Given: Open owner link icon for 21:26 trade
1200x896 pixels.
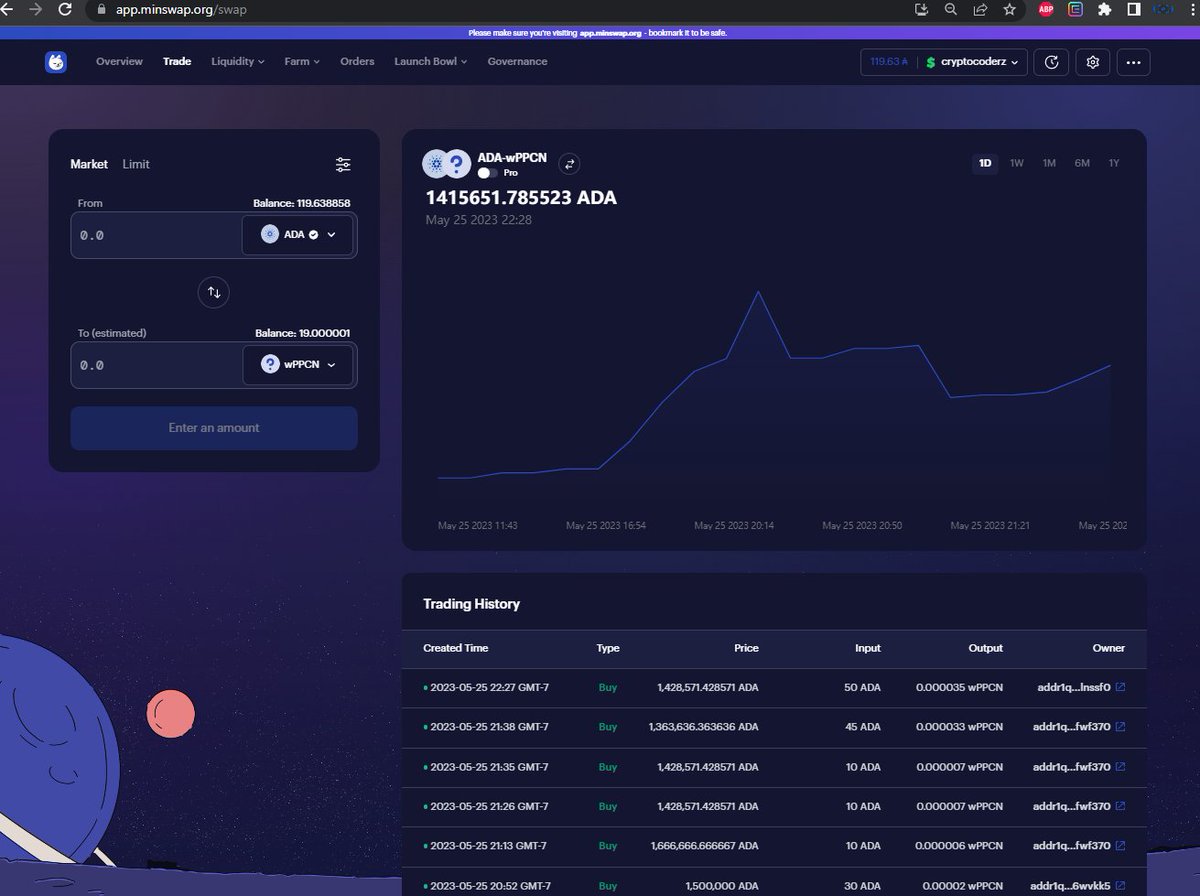Looking at the screenshot, I should pos(1120,806).
